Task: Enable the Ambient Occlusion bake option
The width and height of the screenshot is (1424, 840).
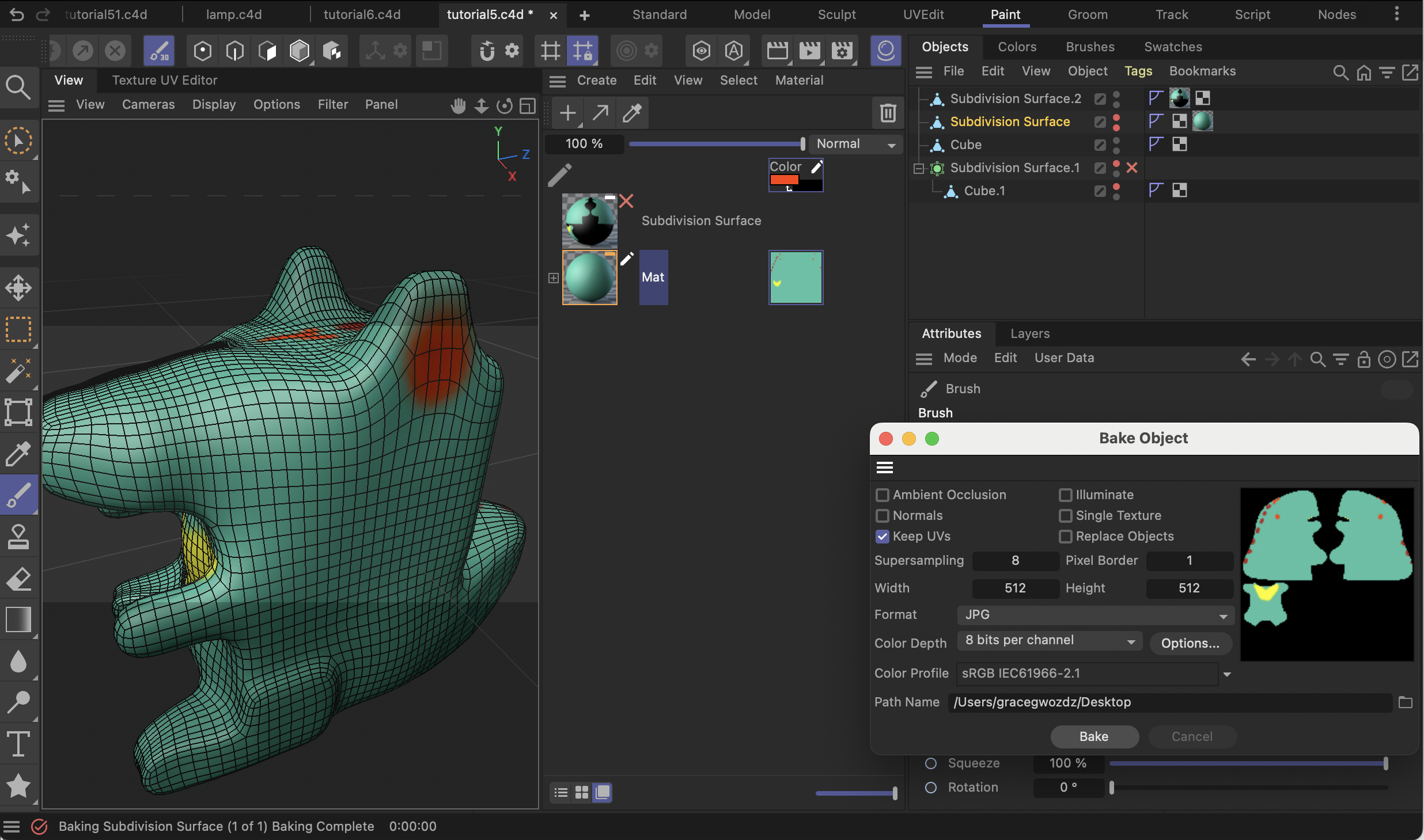Action: [x=883, y=495]
